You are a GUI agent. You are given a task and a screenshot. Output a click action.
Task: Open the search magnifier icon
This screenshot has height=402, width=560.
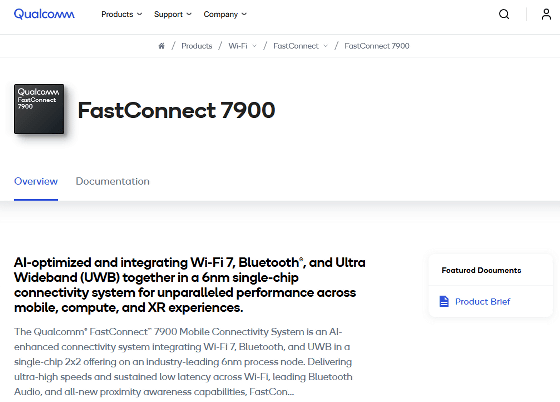click(x=504, y=14)
